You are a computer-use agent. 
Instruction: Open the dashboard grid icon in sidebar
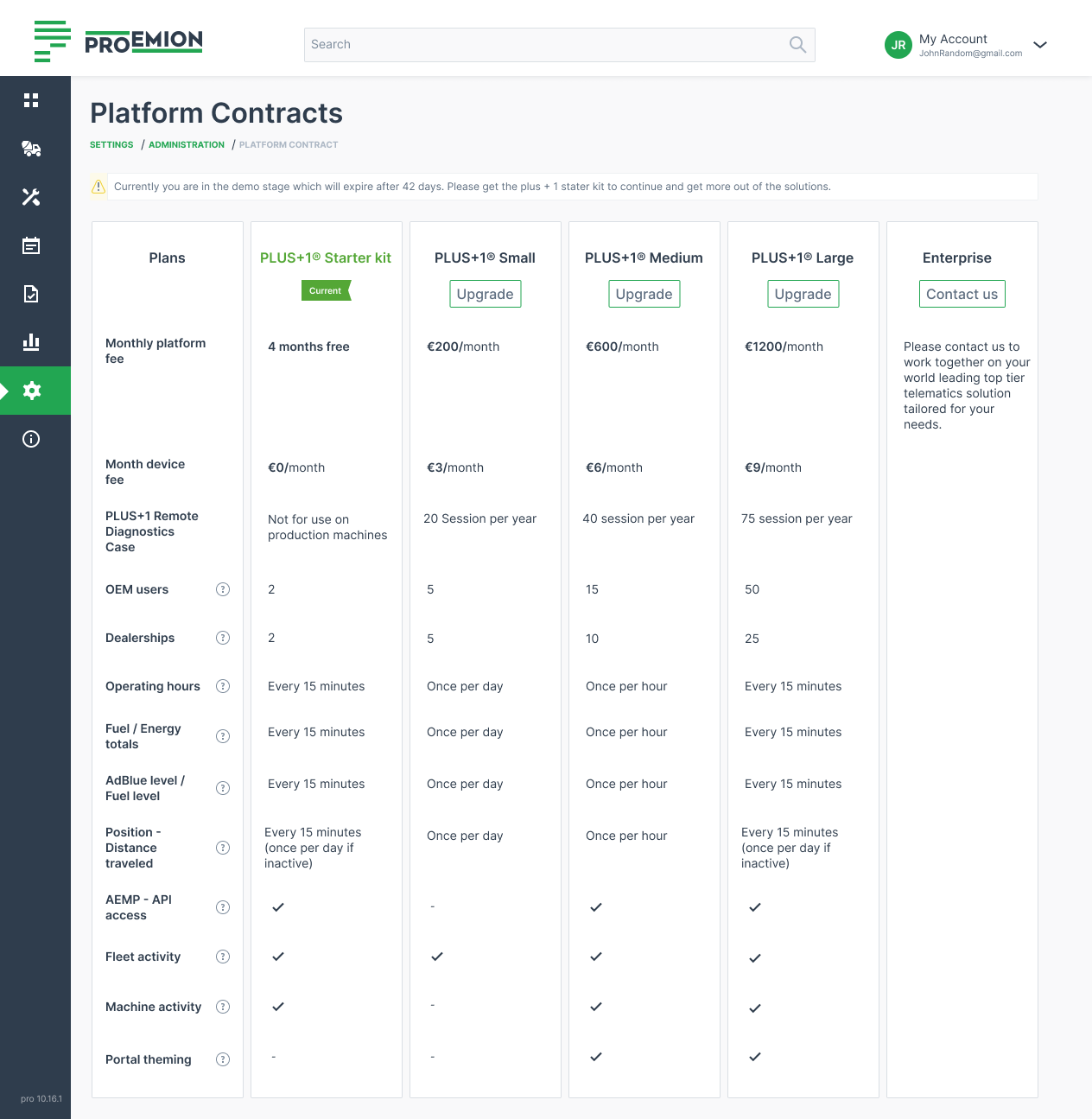(x=31, y=100)
